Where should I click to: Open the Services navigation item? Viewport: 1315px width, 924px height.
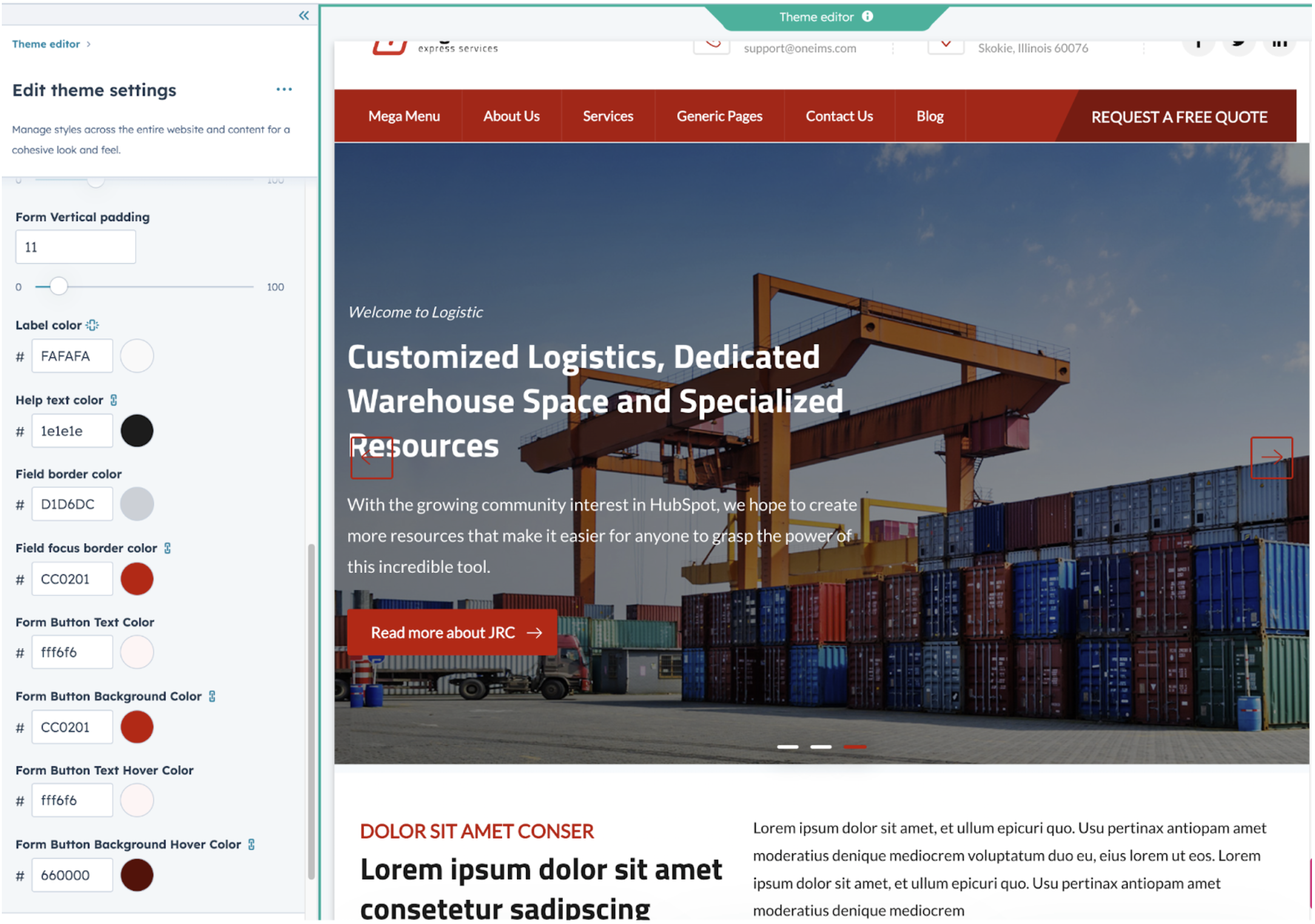(x=608, y=116)
